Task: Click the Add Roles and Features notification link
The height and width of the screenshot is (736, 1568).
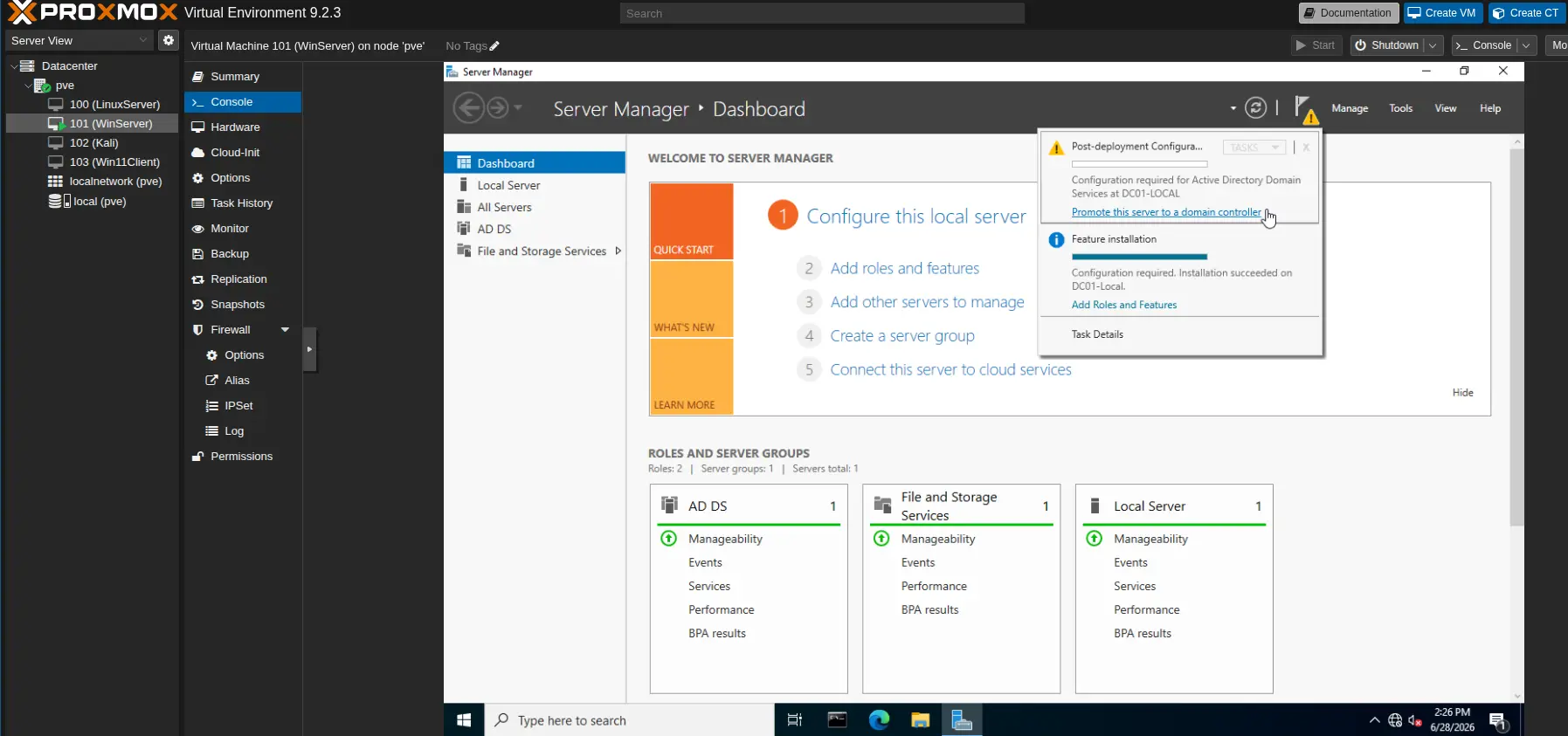Action: pyautogui.click(x=1124, y=305)
